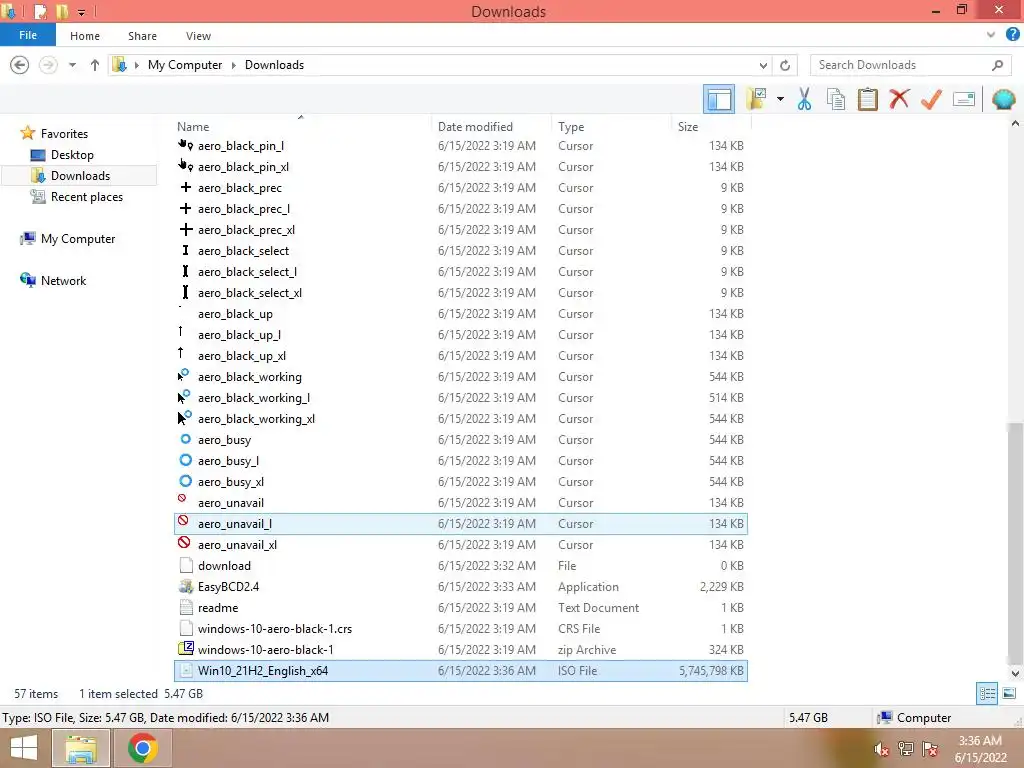The image size is (1024, 768).
Task: Click the Cut scissors icon
Action: pos(804,99)
